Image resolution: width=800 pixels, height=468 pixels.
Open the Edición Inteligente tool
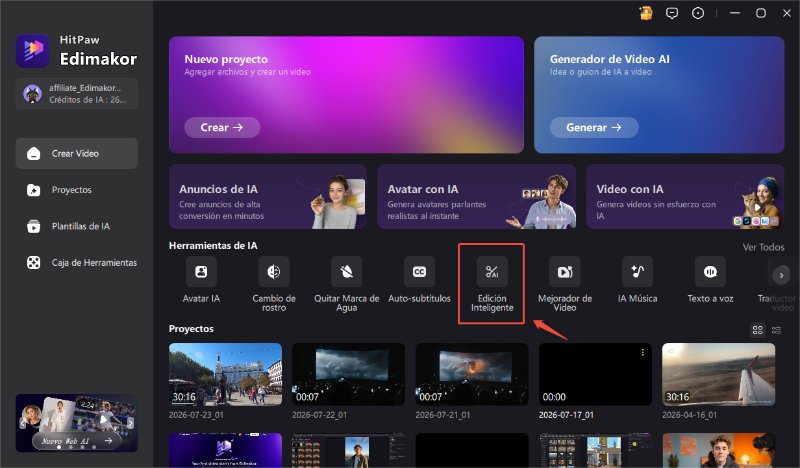tap(492, 284)
